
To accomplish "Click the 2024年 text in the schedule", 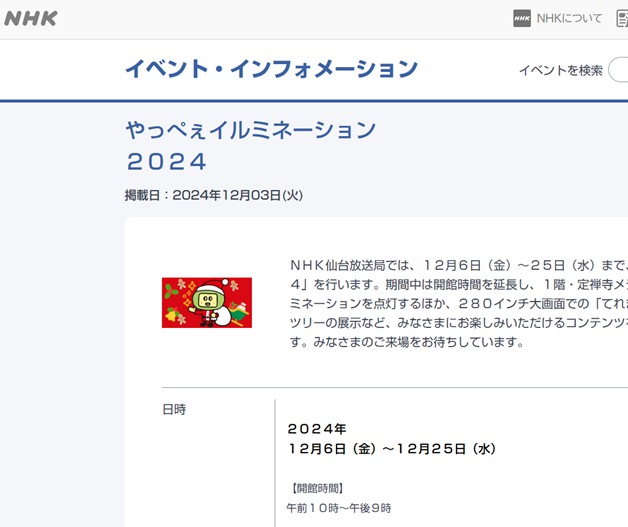I will [x=316, y=429].
